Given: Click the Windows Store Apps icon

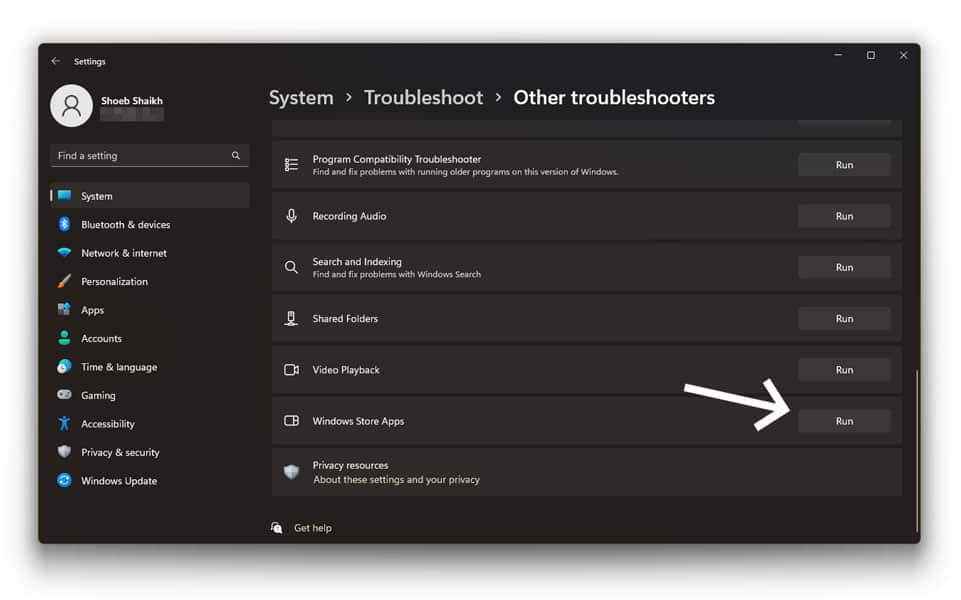Looking at the screenshot, I should (x=292, y=421).
